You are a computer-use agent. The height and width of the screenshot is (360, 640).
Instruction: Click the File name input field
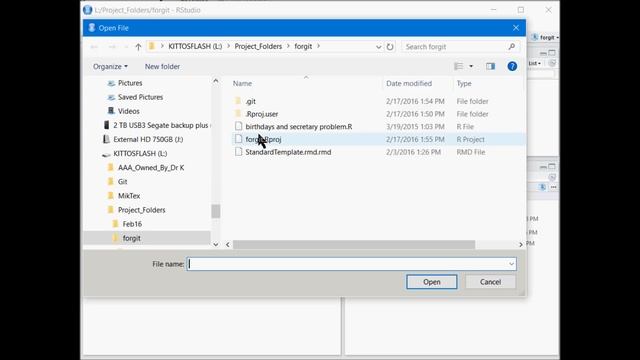[x=347, y=264]
